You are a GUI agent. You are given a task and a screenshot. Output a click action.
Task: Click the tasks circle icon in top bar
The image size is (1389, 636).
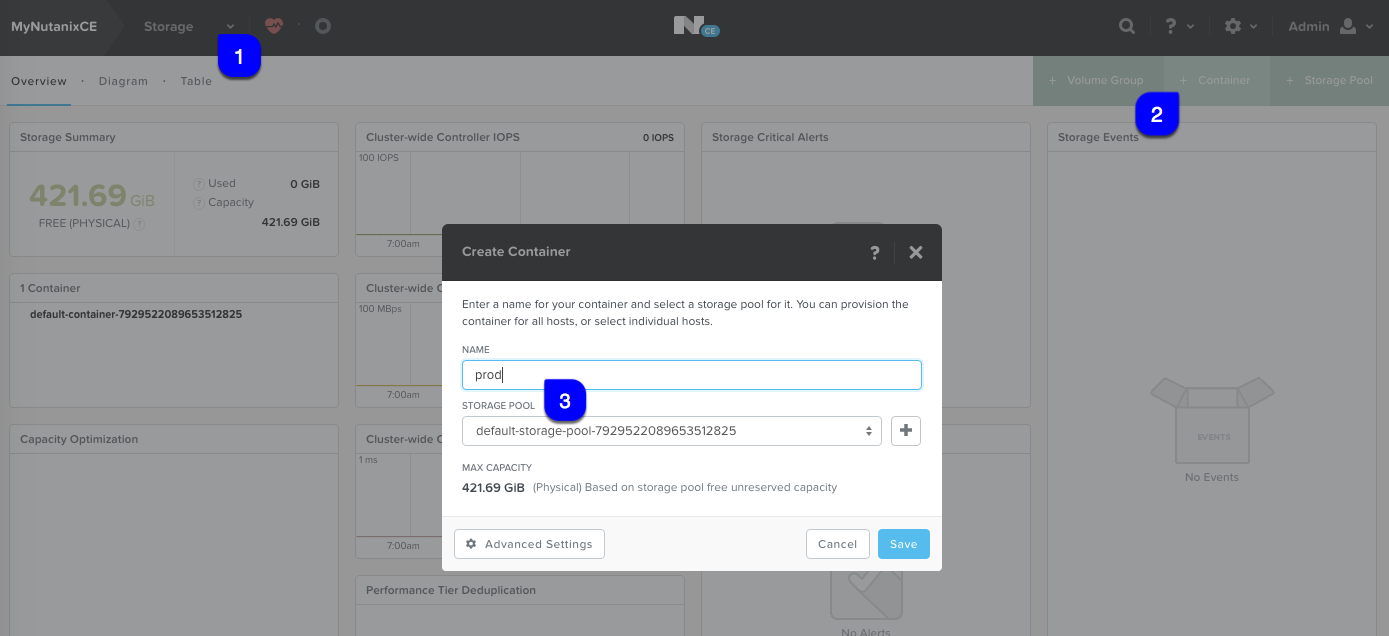[322, 26]
